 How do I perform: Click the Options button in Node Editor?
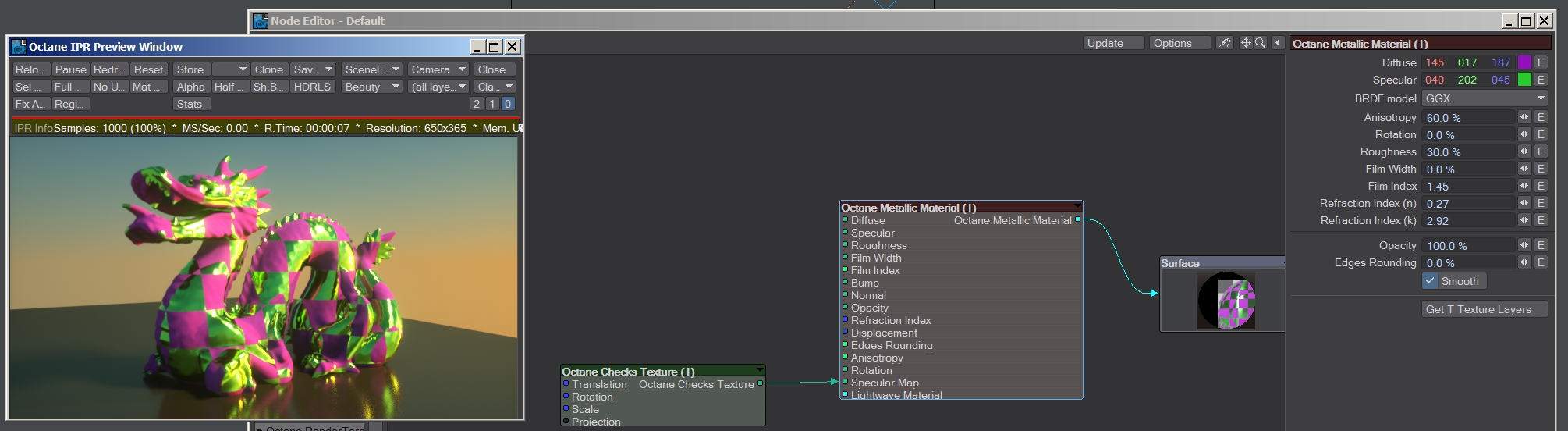(x=1180, y=43)
